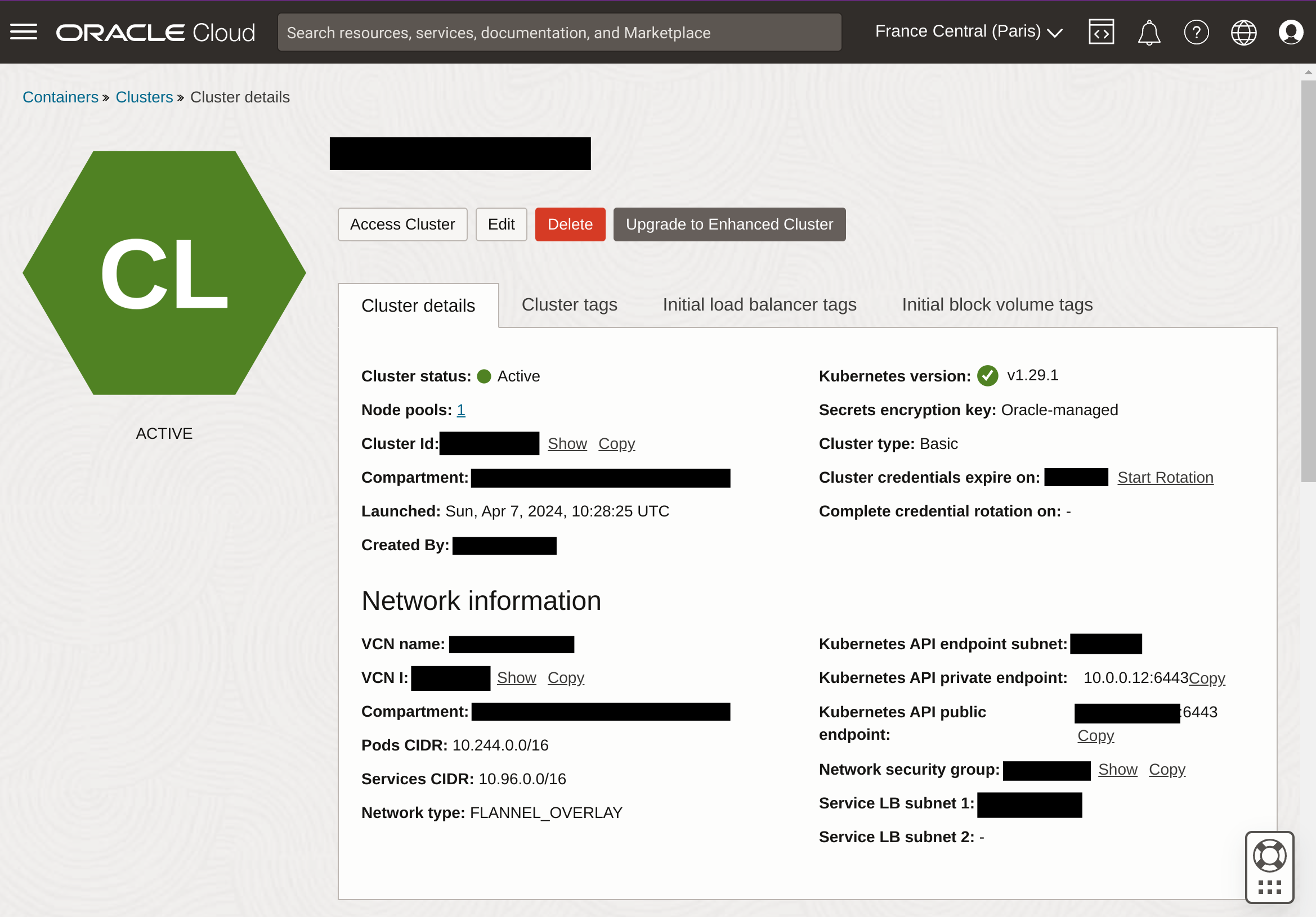Click the ACTIVE label under hexagon
Screen dimensions: 1316x917
164,433
